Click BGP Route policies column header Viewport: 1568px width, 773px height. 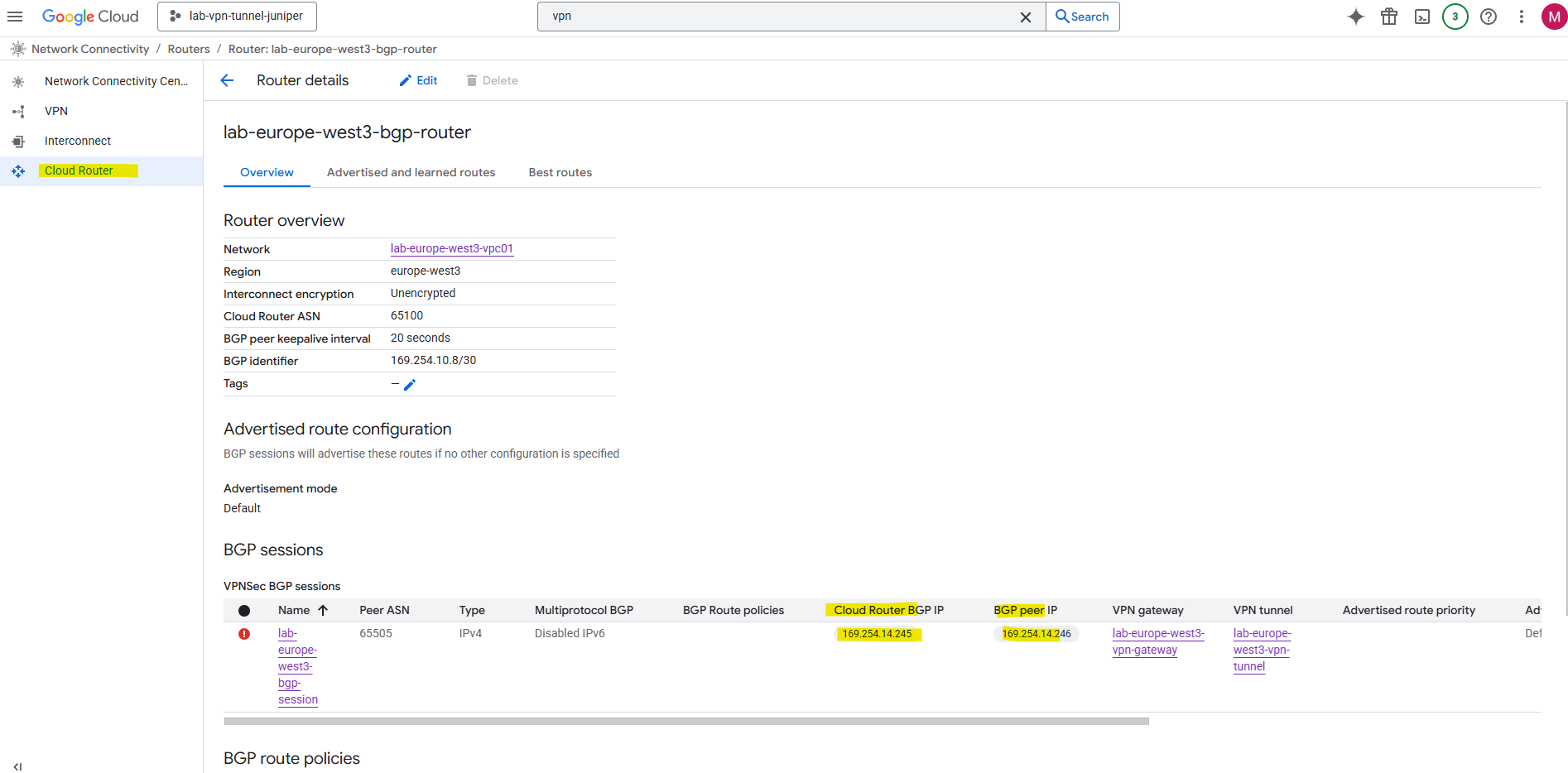click(x=733, y=610)
